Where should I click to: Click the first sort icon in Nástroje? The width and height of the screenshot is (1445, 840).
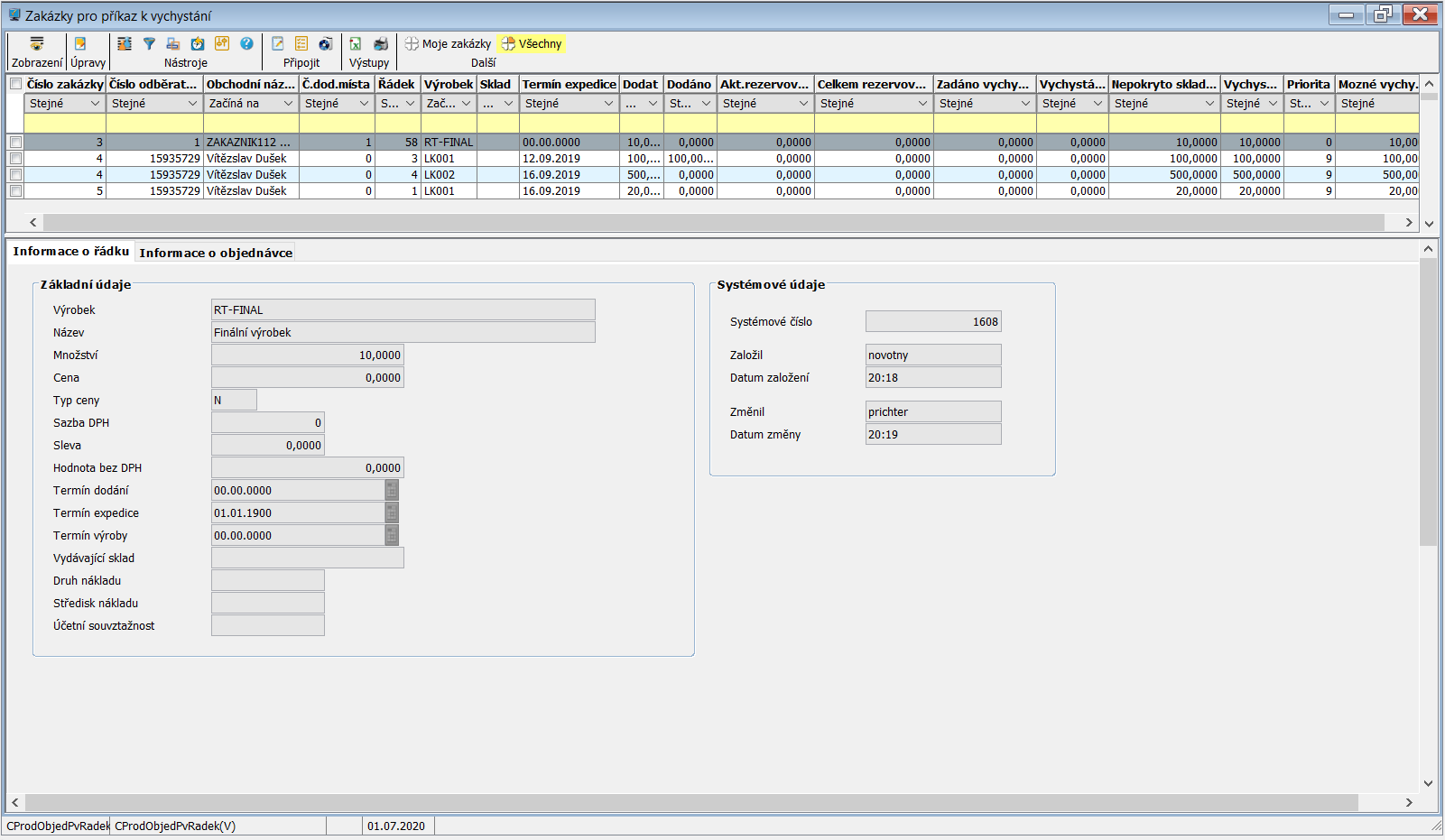click(x=125, y=43)
